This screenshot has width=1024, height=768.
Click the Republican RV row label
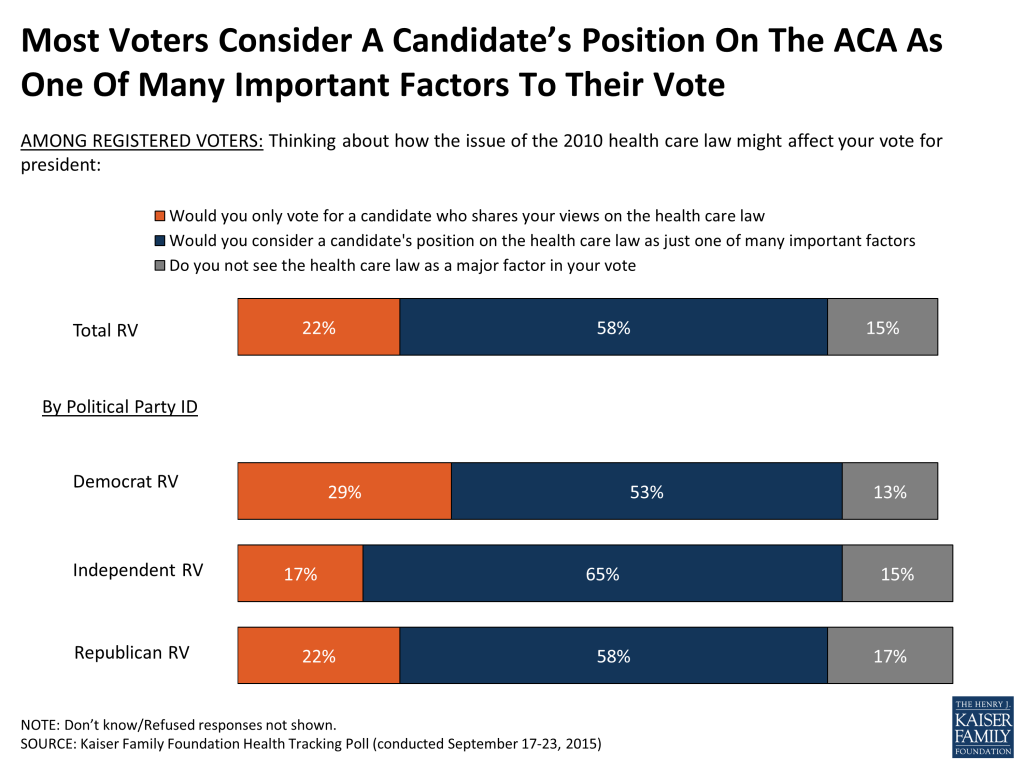[131, 652]
